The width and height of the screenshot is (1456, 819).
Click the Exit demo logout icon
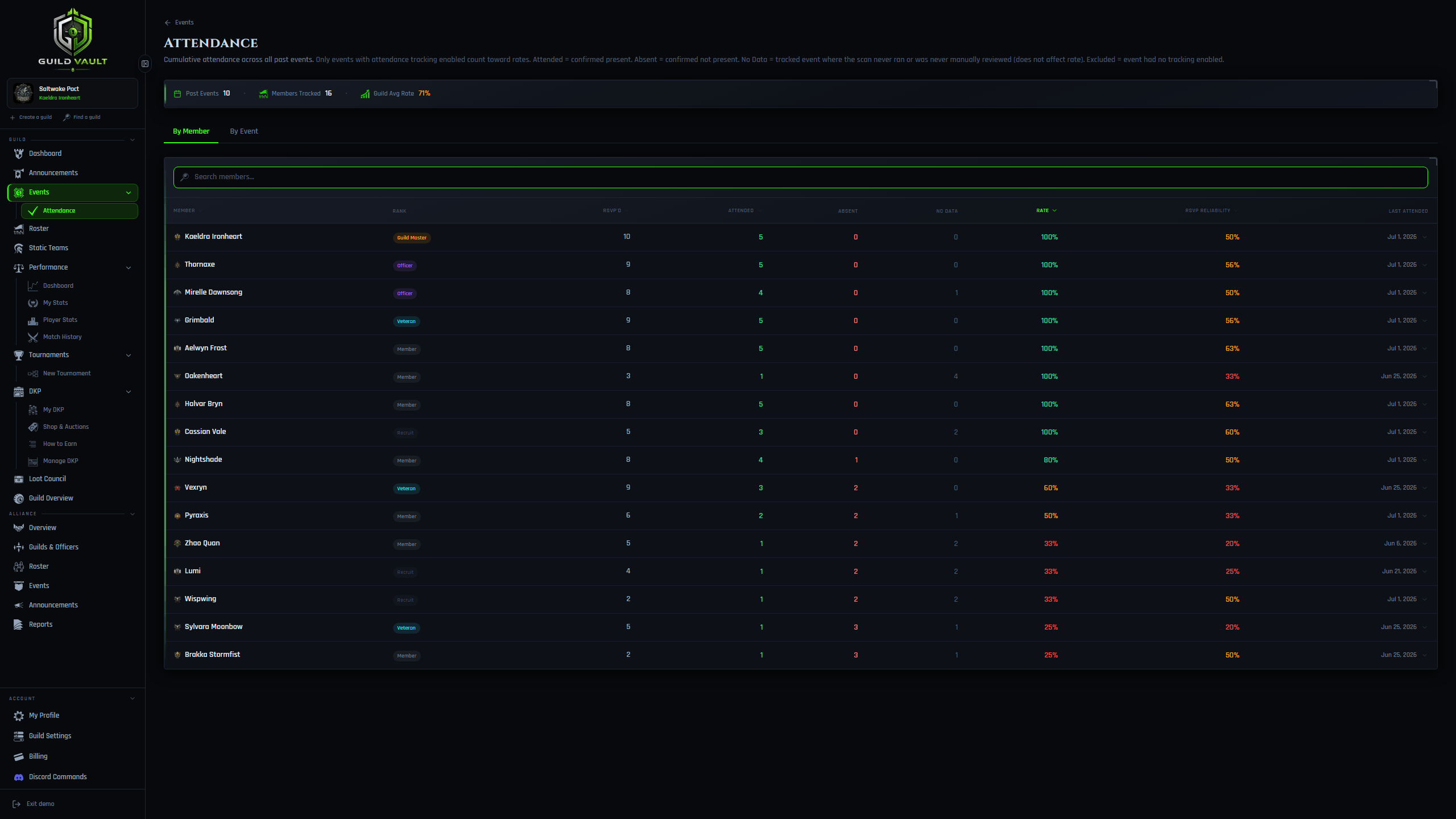[16, 804]
